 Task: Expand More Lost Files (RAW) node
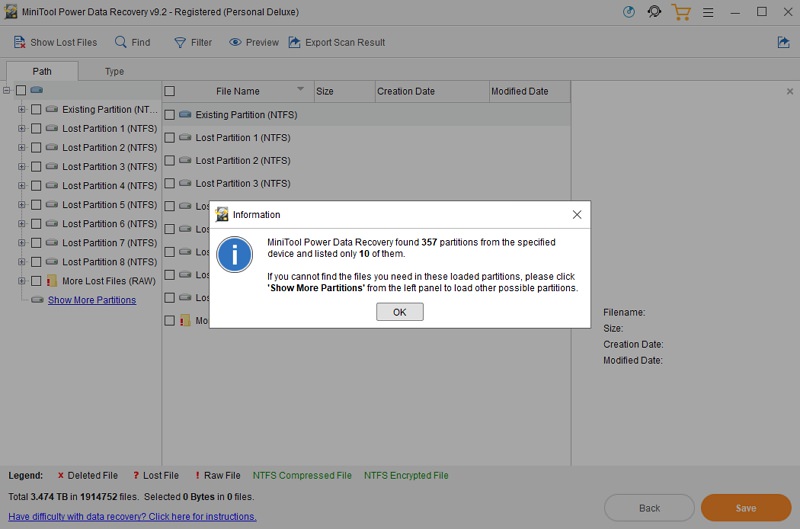[21, 281]
